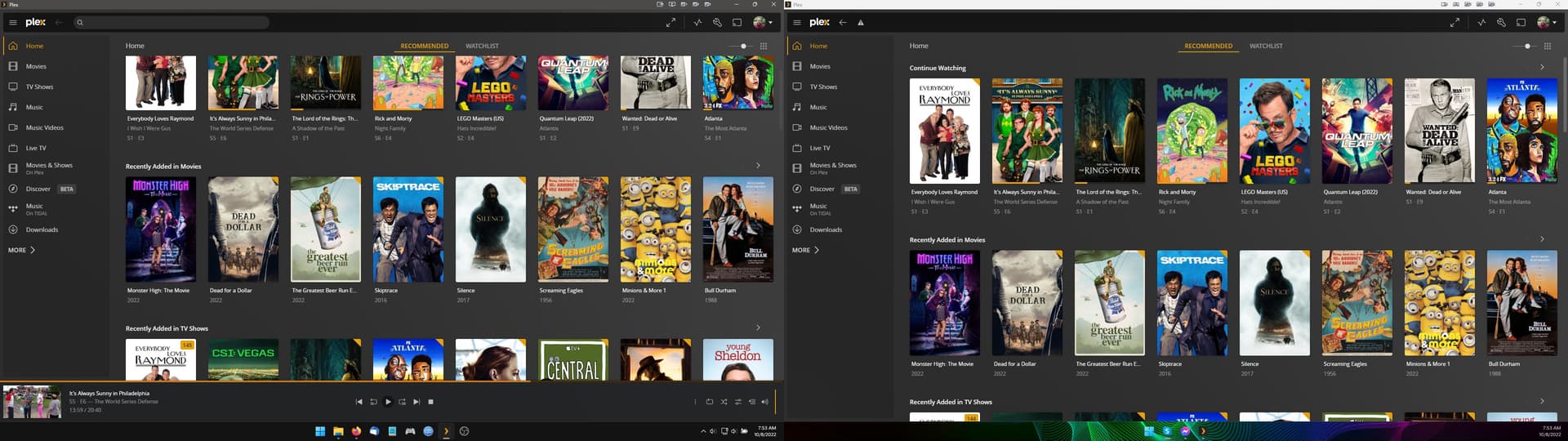Enter fullscreen via expand icon in right window
This screenshot has height=441, width=1568.
click(1454, 23)
